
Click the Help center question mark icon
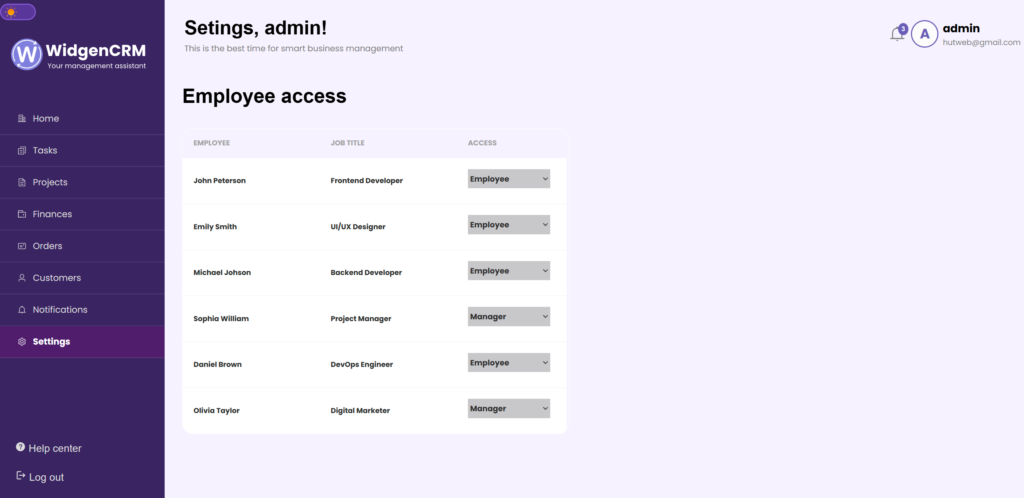pyautogui.click(x=20, y=447)
